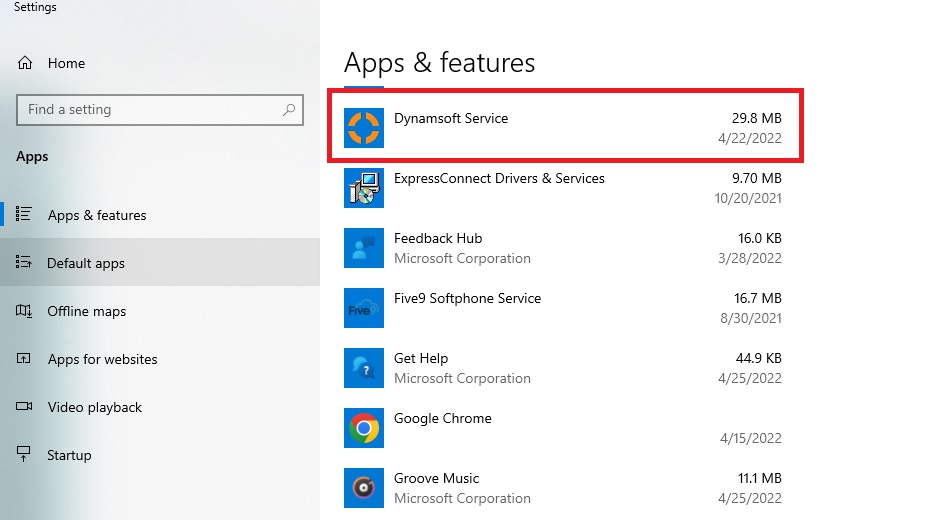The height and width of the screenshot is (520, 926).
Task: Click the Get Help app icon
Action: (x=364, y=368)
